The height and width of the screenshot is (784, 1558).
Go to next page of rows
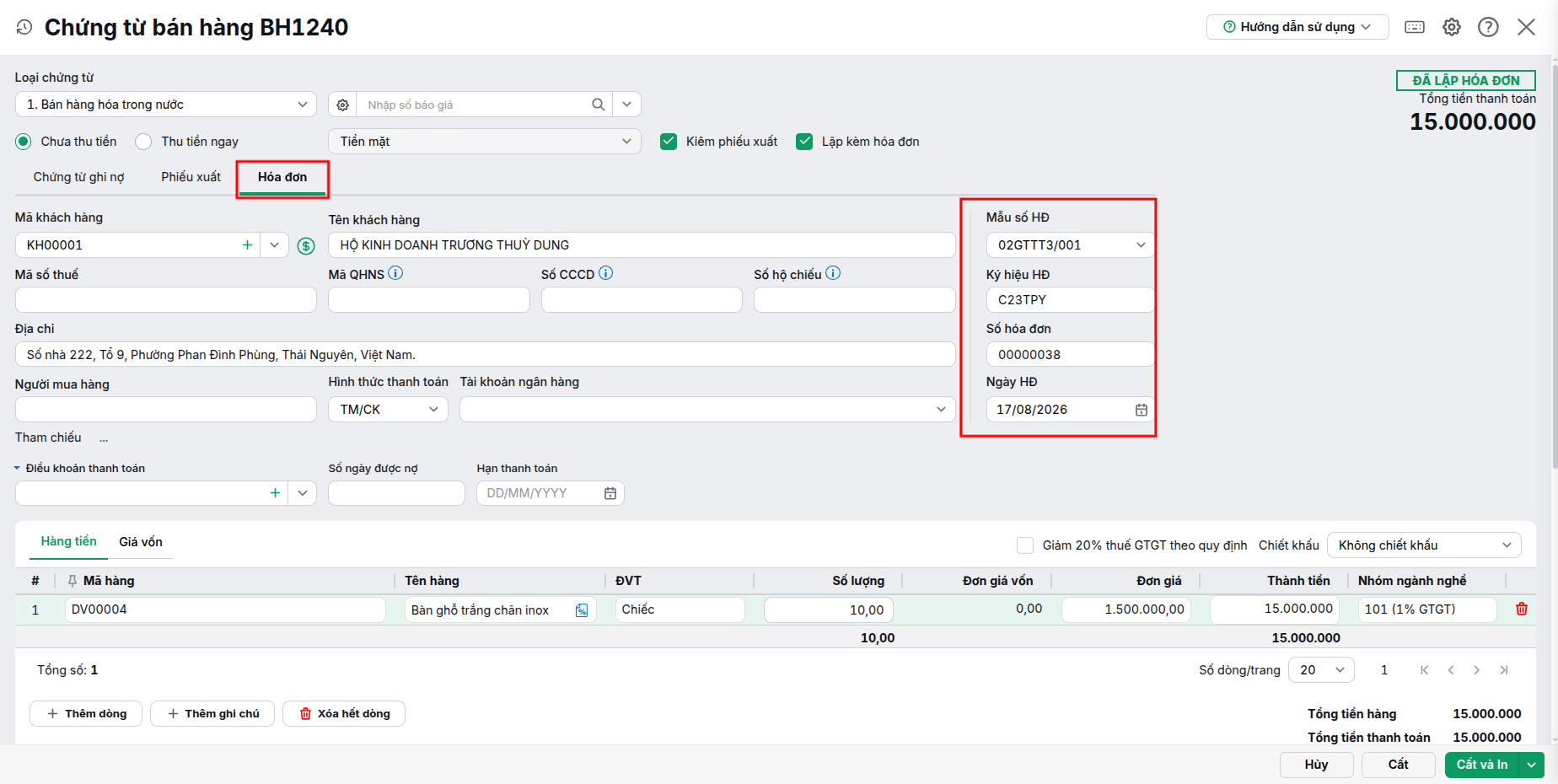click(x=1477, y=670)
